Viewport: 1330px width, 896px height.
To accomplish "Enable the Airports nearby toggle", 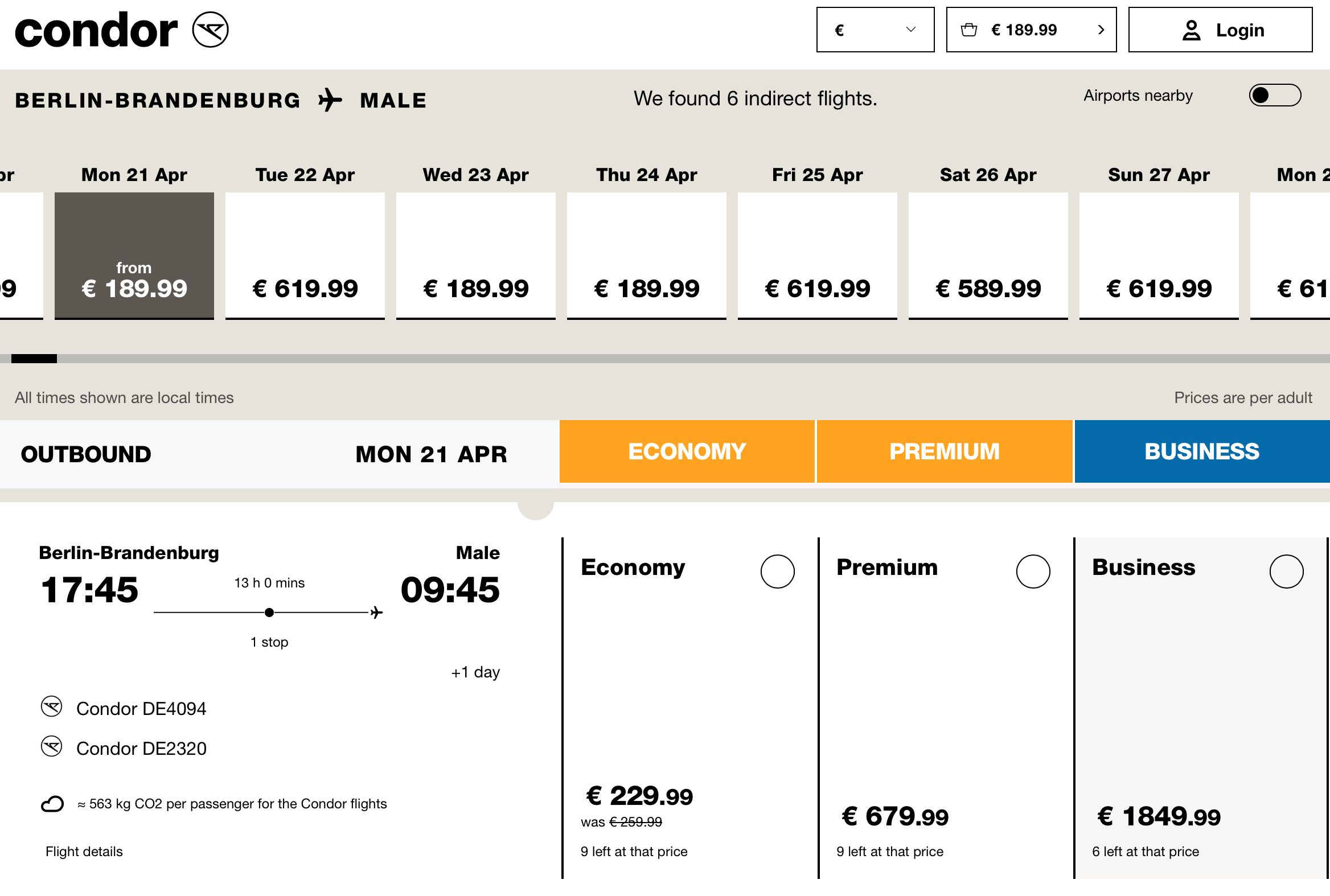I will tap(1275, 96).
